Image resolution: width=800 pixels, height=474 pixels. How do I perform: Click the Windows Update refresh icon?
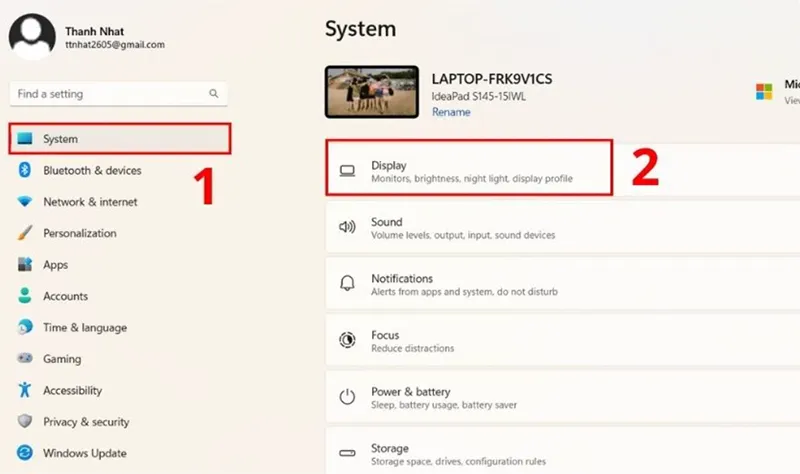tap(24, 453)
